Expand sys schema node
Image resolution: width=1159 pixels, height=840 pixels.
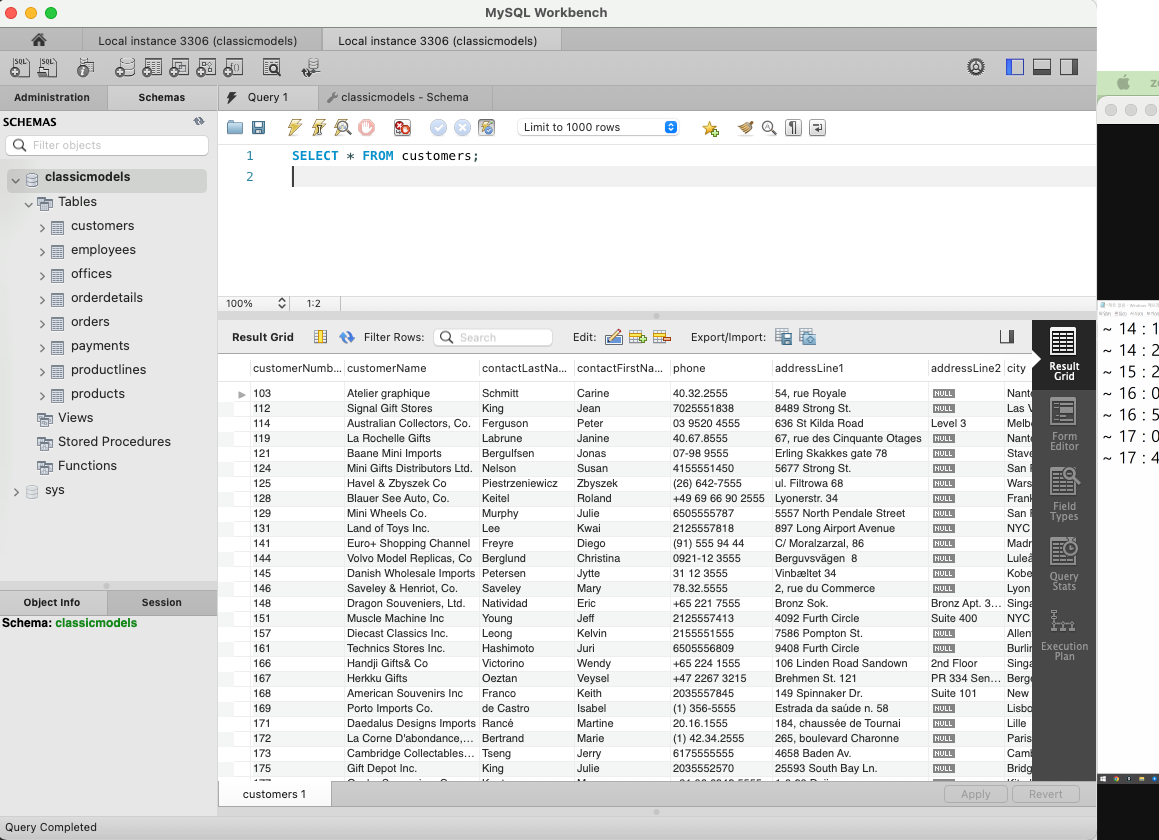16,492
